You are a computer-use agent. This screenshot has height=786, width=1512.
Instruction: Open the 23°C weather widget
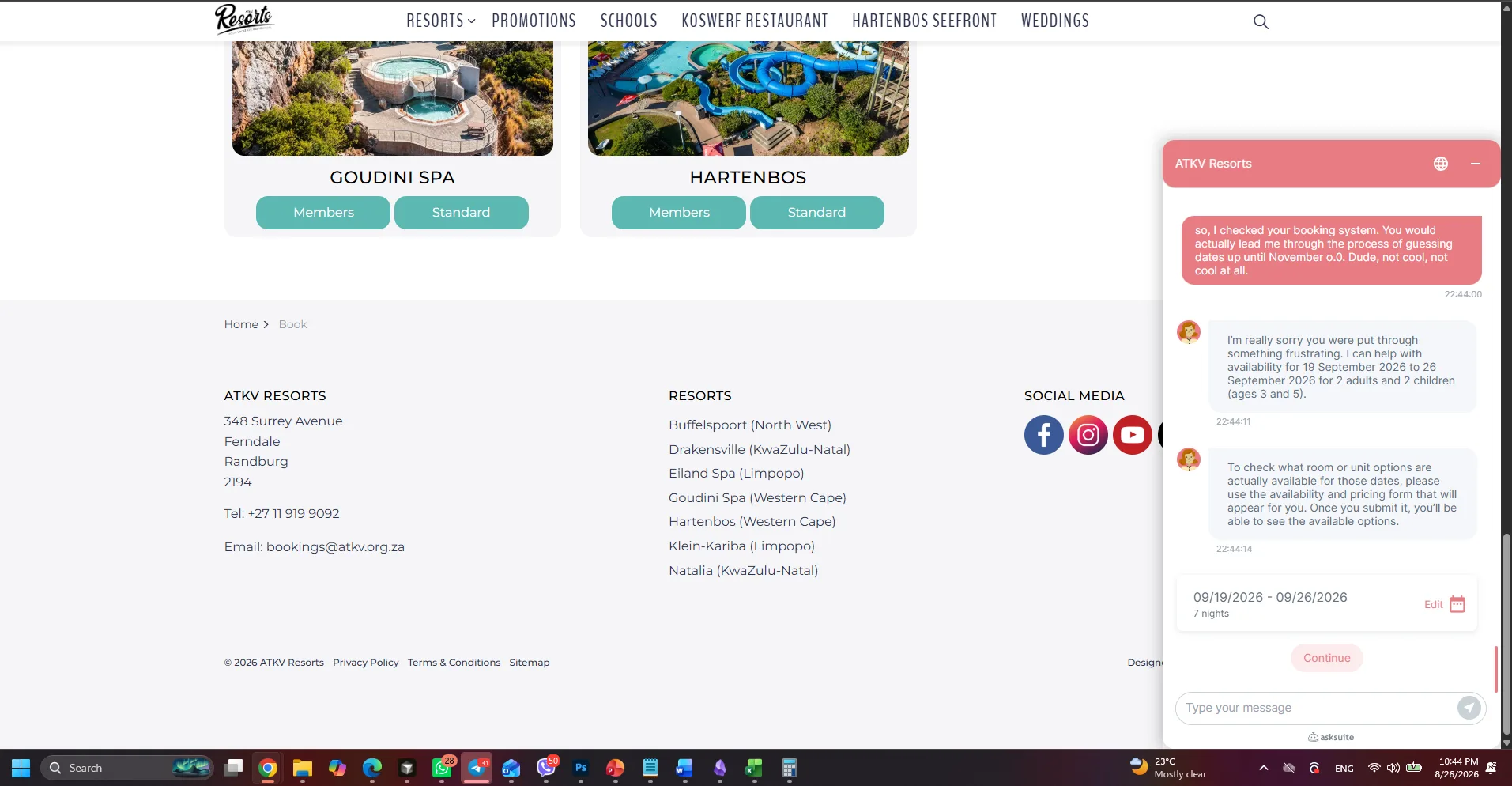(x=1168, y=768)
